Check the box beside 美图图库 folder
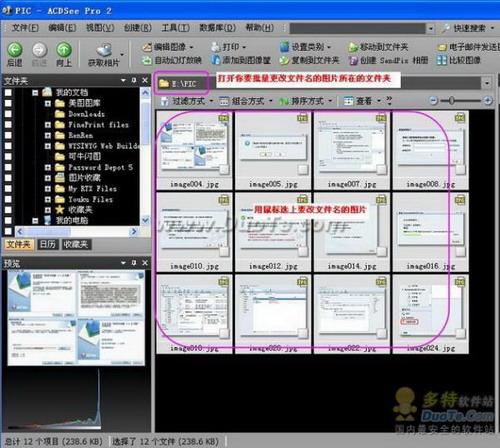The height and width of the screenshot is (448, 500). tap(8, 103)
